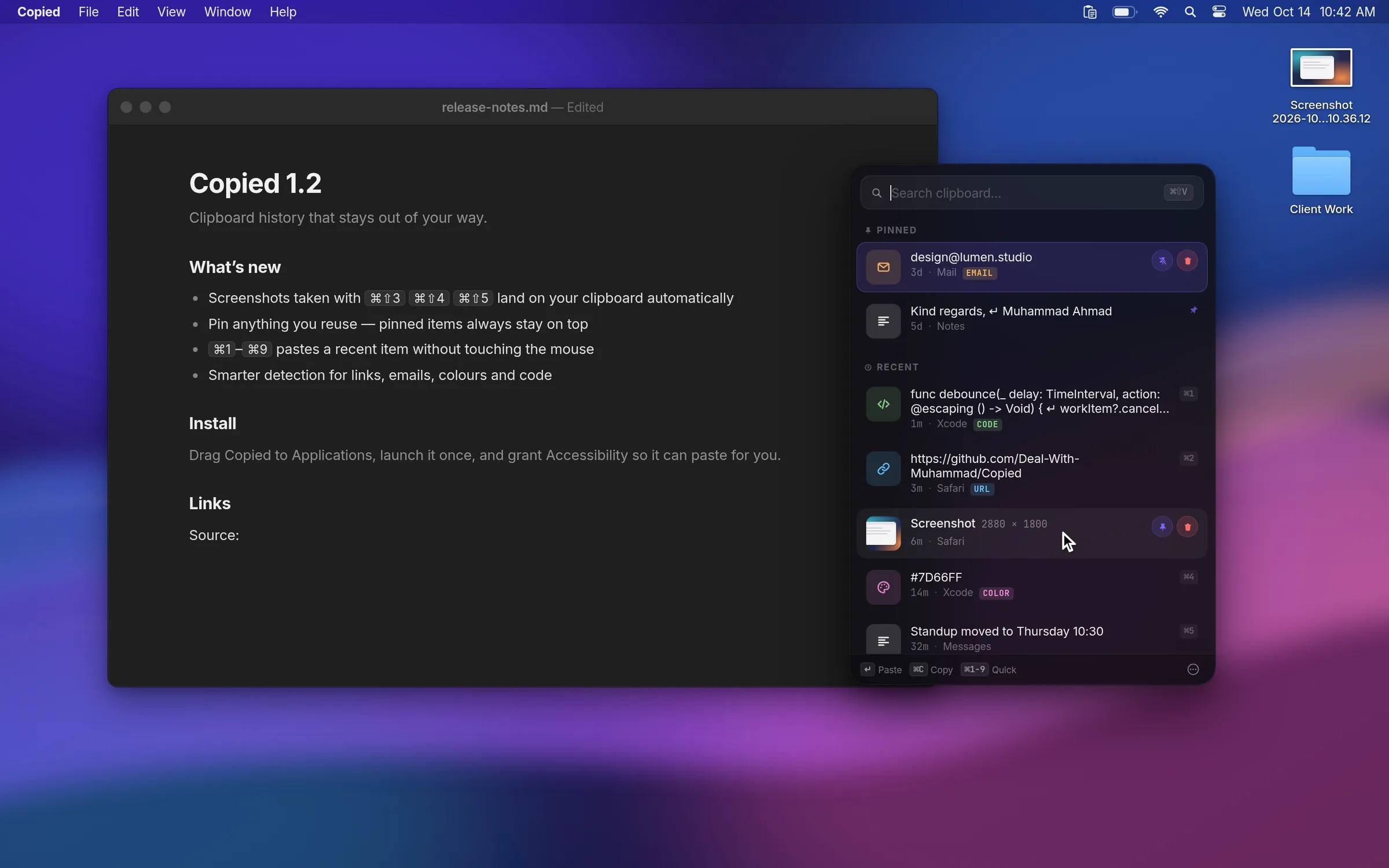The width and height of the screenshot is (1389, 868).
Task: Click the mail icon of design@lumen.studio
Action: coord(883,267)
